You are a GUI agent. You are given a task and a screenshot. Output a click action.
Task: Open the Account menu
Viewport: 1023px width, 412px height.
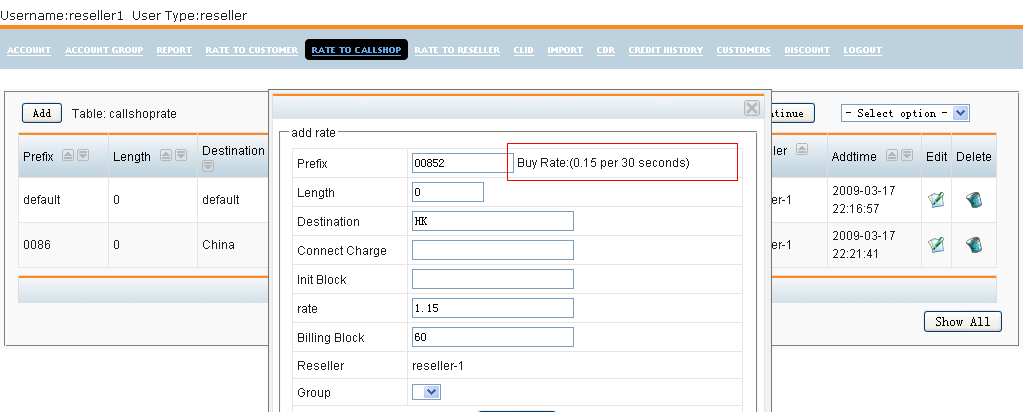(x=29, y=50)
